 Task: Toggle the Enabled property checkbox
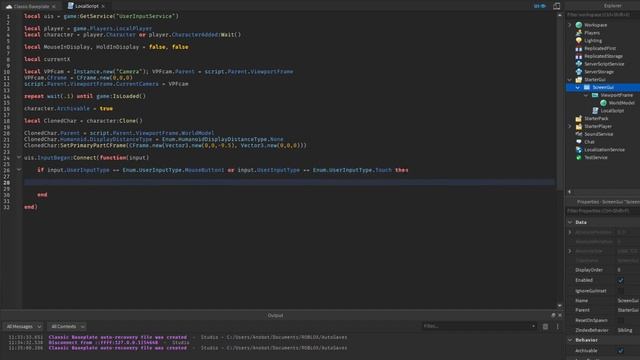click(x=620, y=280)
